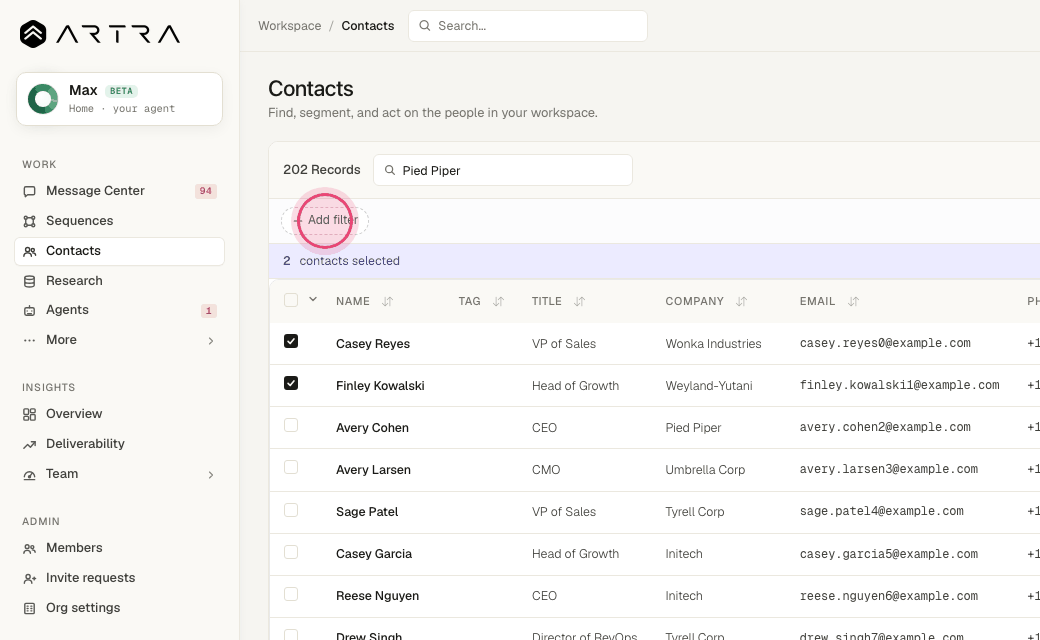
Task: Click the magnifier icon in Pied Piper filter box
Action: [390, 170]
